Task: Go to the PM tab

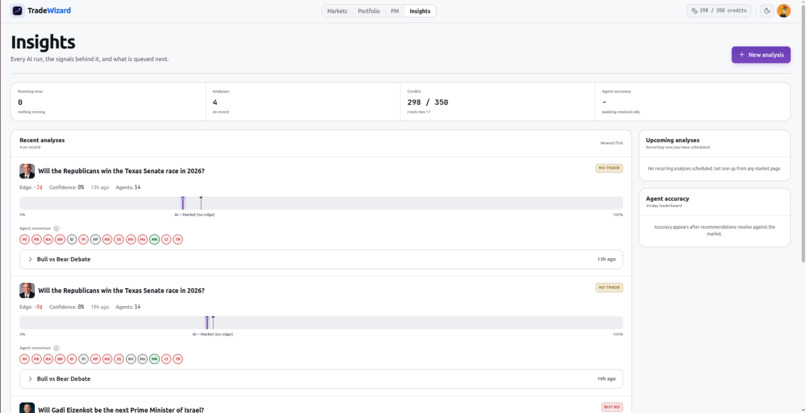Action: click(x=394, y=11)
